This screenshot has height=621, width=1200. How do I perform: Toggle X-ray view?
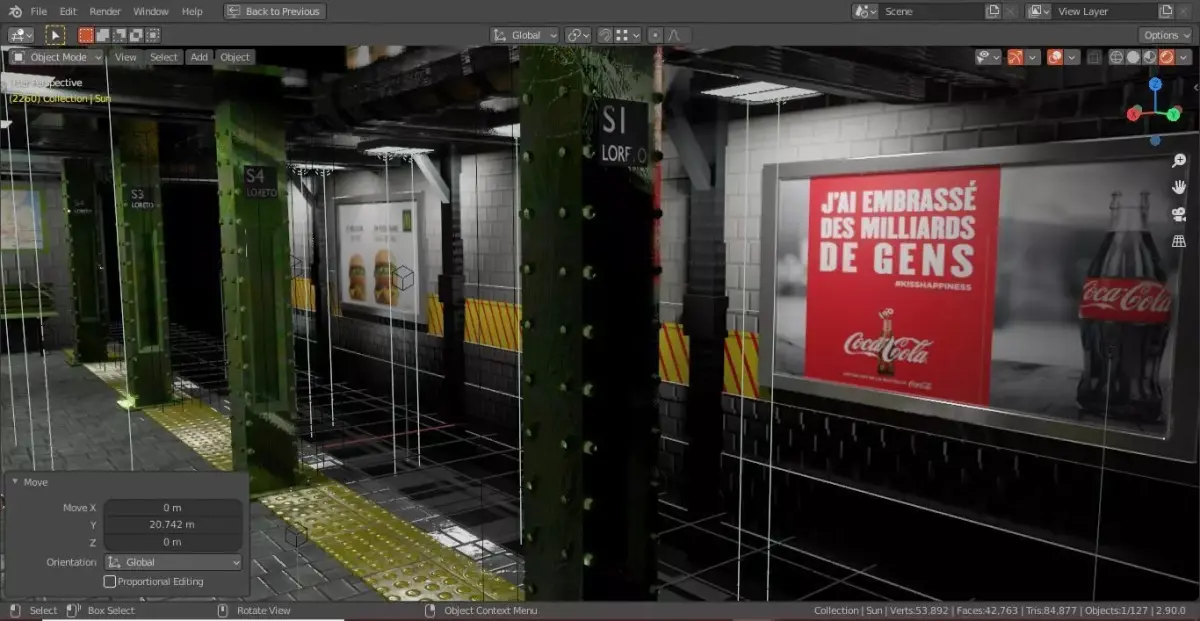coord(1095,57)
